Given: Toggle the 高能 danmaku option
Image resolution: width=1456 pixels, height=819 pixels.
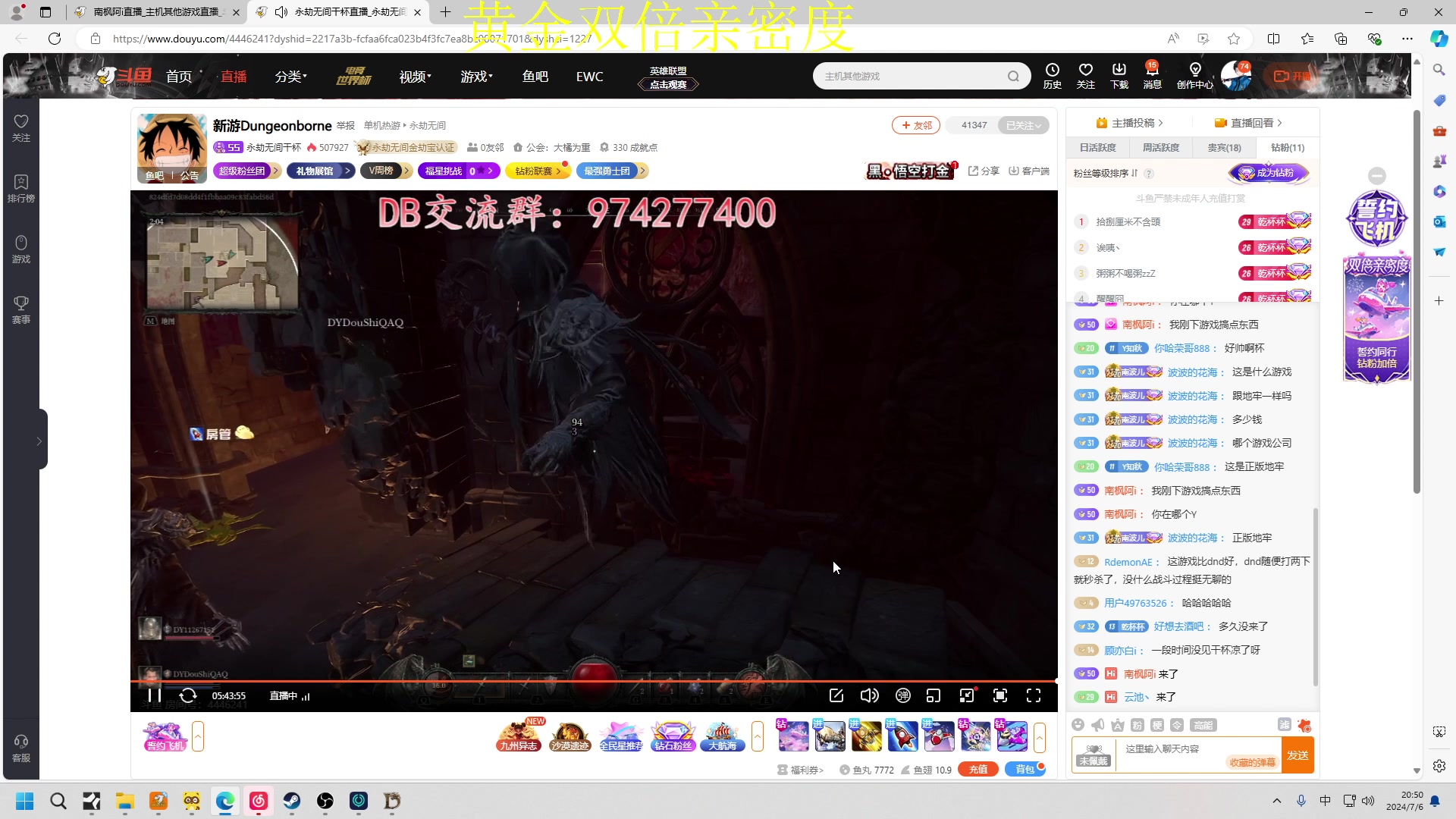Looking at the screenshot, I should [1203, 725].
